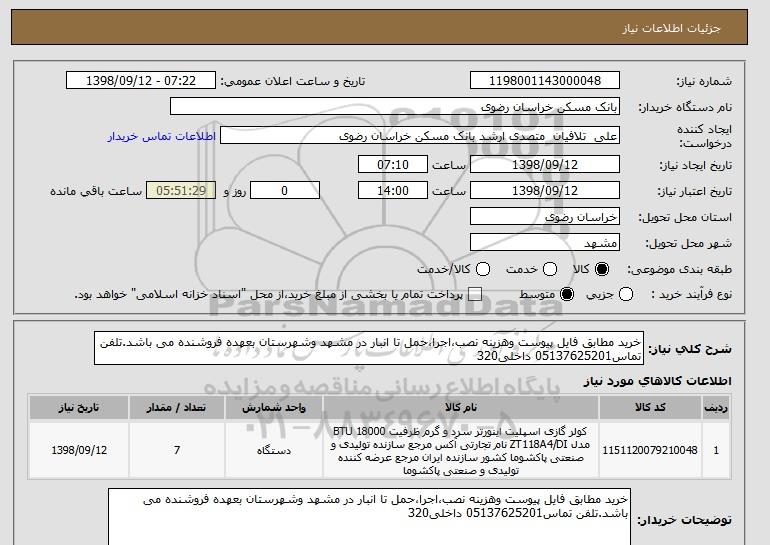Click the ردیف column header
This screenshot has width=770, height=545.
716,408
